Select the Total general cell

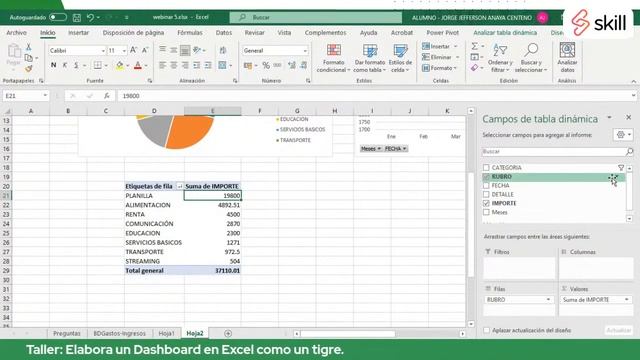154,271
